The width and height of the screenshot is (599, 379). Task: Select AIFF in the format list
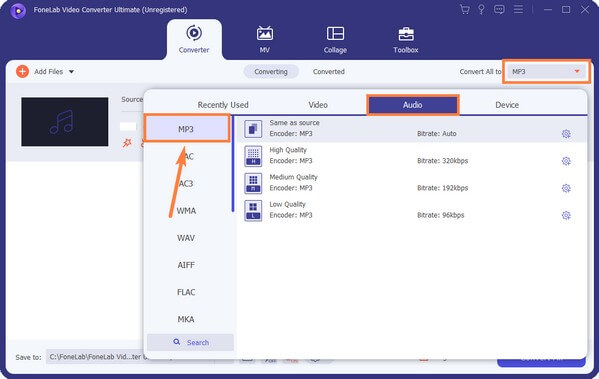(x=186, y=265)
